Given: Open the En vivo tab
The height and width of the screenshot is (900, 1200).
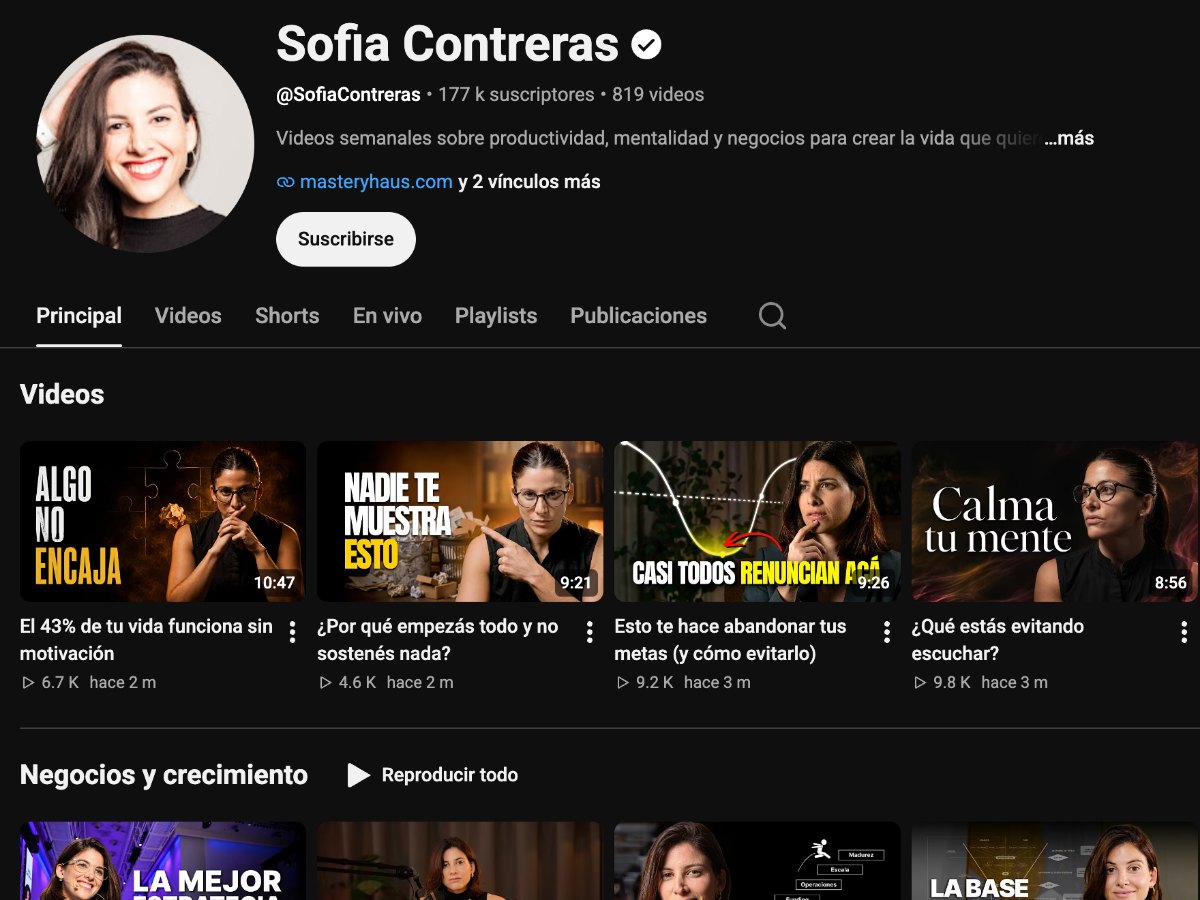Looking at the screenshot, I should pyautogui.click(x=387, y=316).
